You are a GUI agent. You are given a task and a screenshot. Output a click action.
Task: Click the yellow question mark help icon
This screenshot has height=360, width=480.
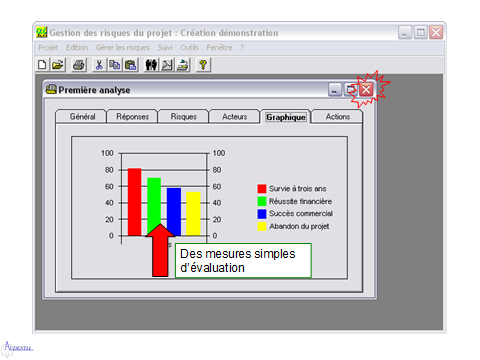203,65
